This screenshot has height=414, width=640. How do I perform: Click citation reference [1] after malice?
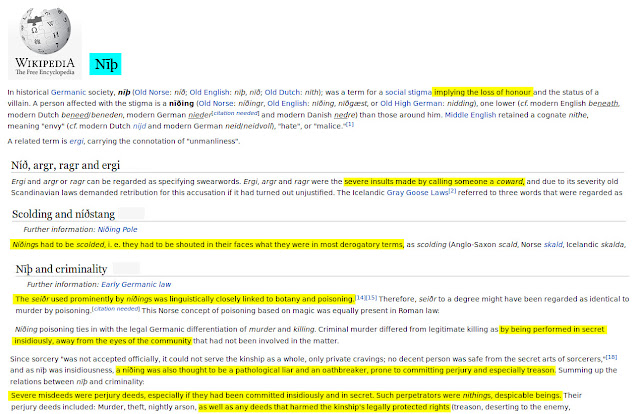coord(350,124)
